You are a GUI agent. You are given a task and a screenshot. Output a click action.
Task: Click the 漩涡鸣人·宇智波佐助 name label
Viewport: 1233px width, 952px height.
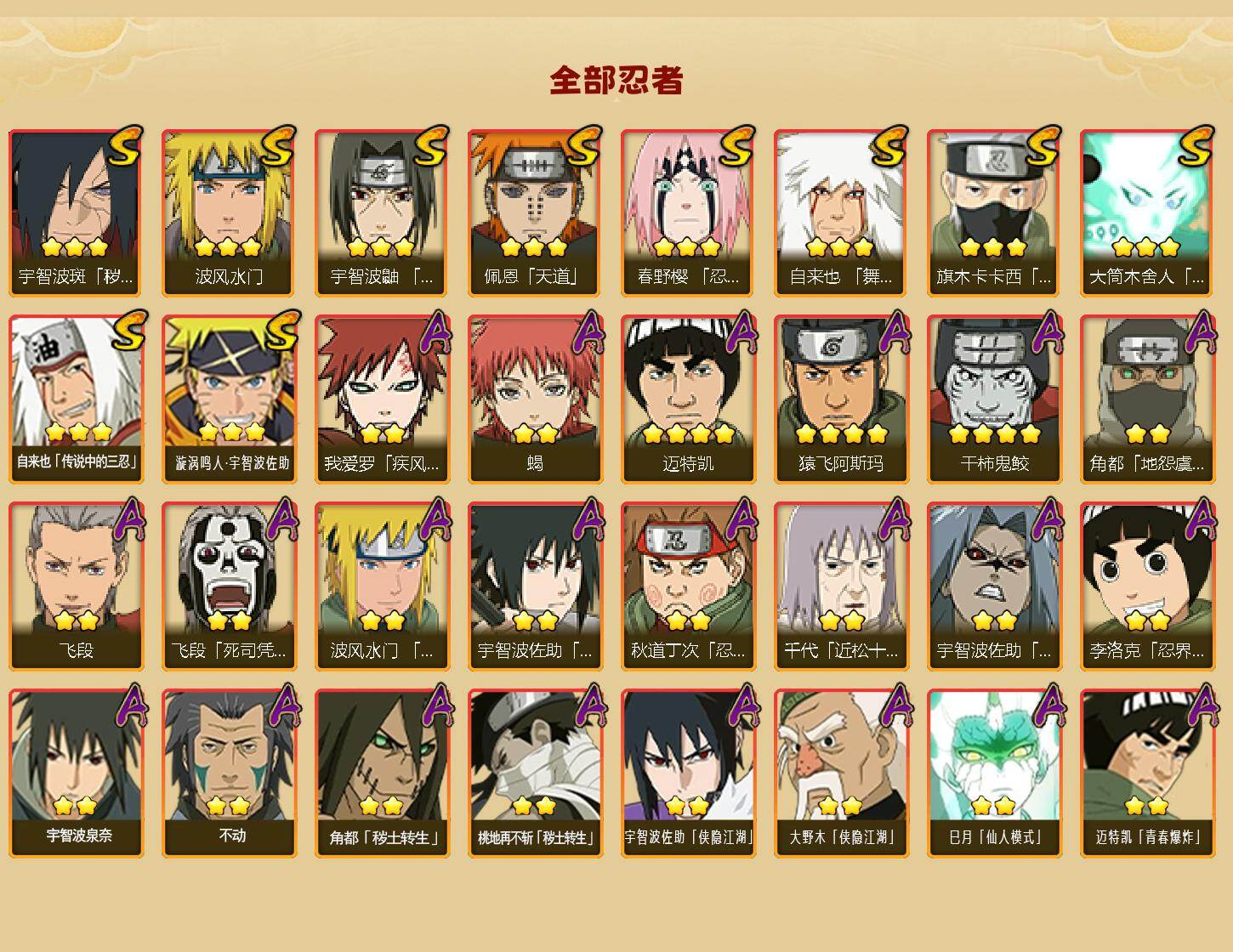click(x=231, y=463)
